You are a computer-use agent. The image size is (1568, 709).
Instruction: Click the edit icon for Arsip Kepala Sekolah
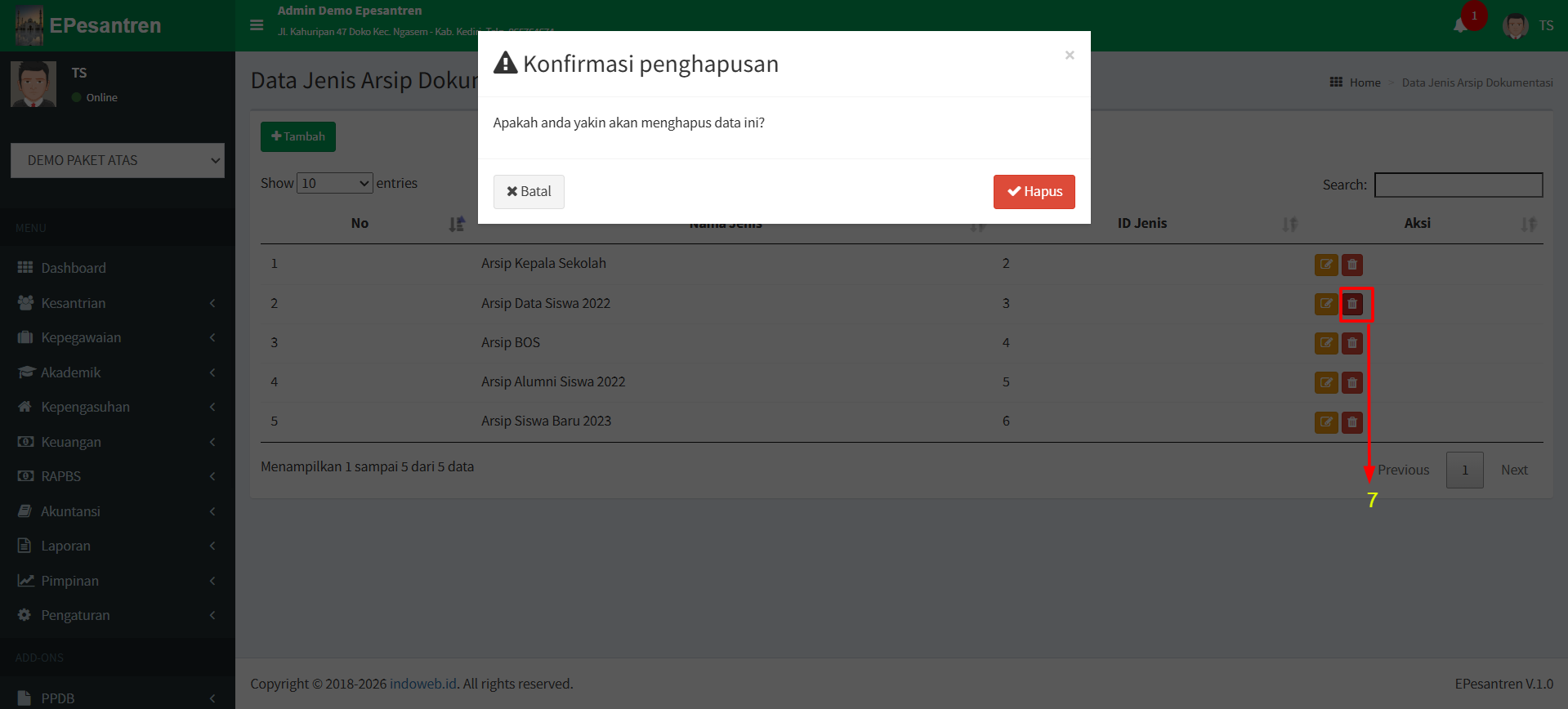point(1325,265)
